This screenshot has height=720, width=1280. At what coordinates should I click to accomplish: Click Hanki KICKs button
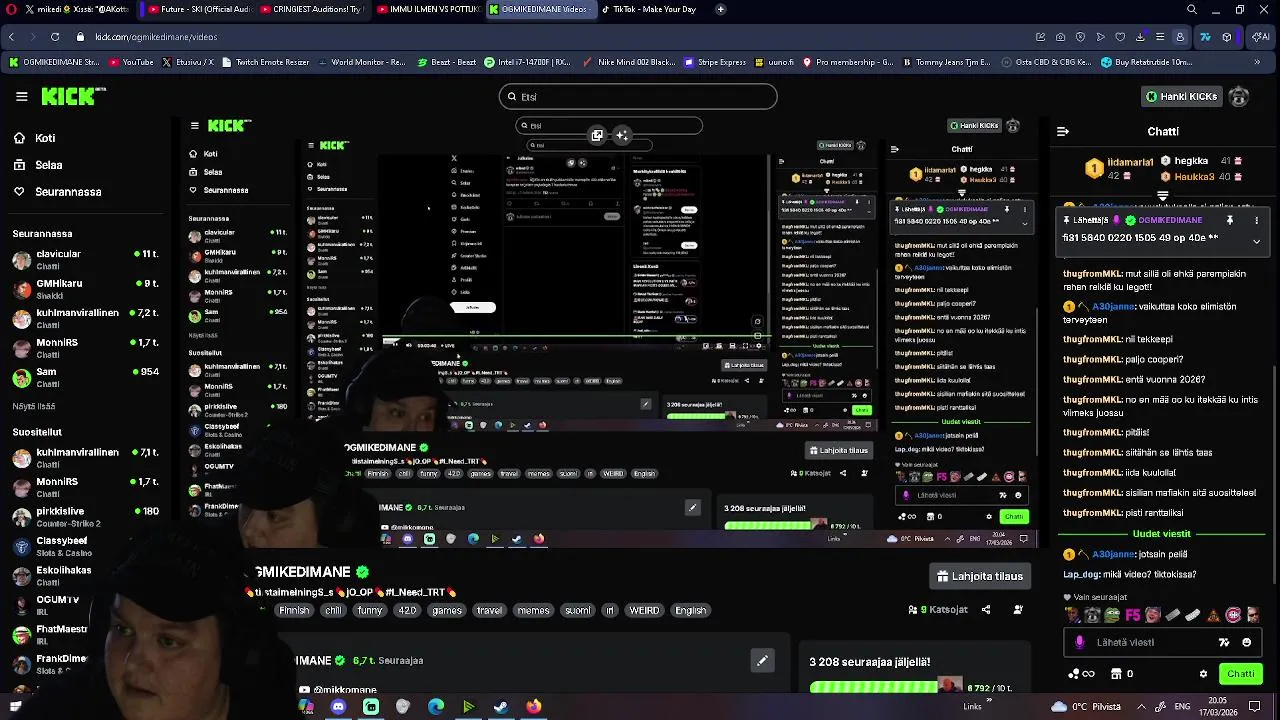coord(1181,96)
